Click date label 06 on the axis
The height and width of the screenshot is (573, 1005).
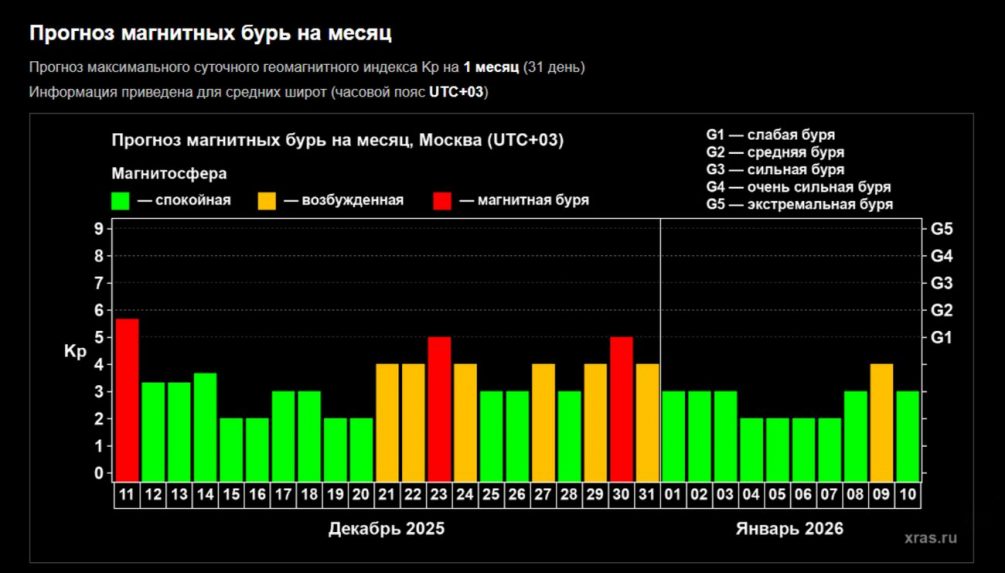click(x=803, y=495)
